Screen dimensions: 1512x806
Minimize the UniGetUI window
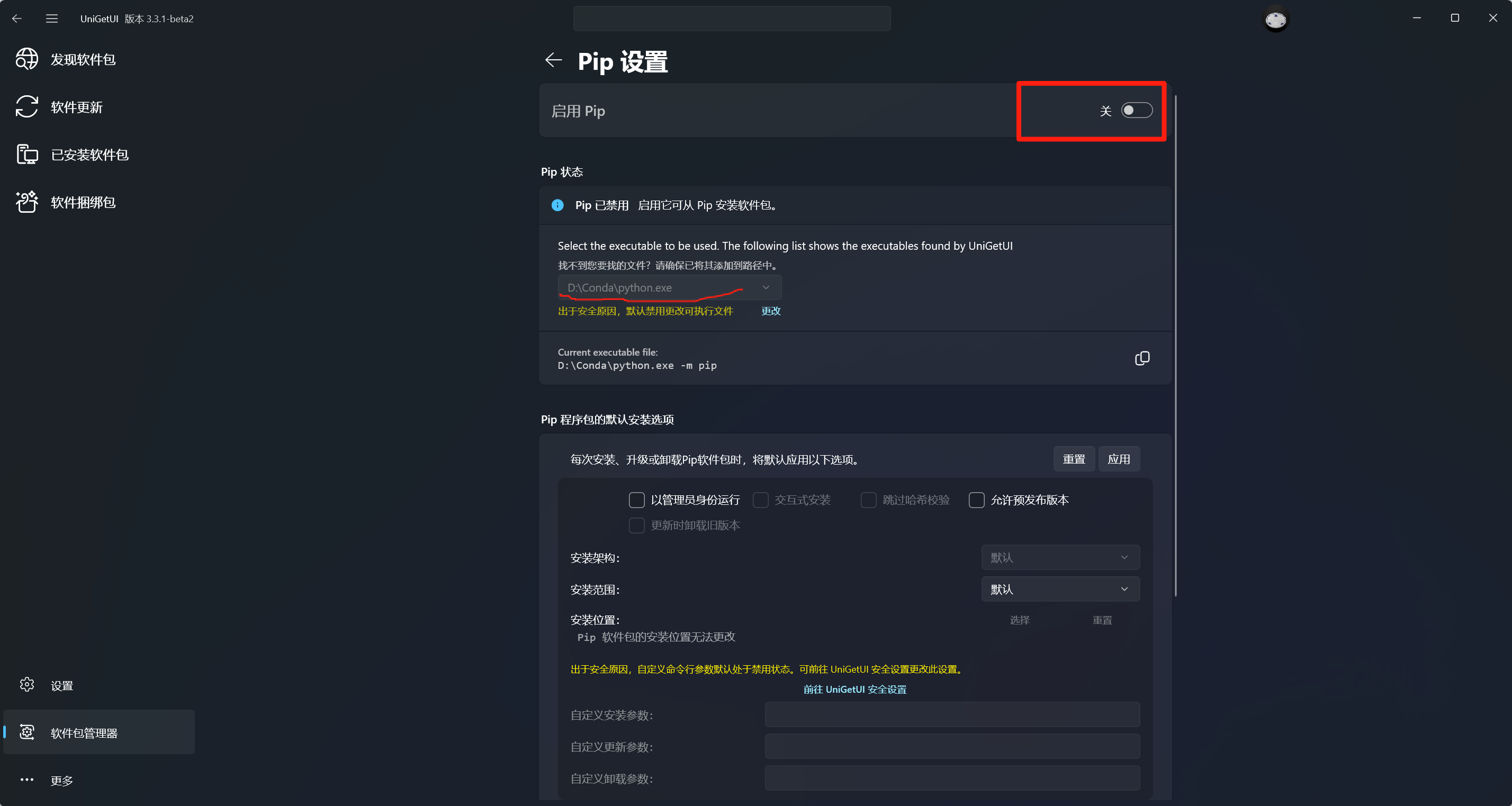(x=1416, y=18)
